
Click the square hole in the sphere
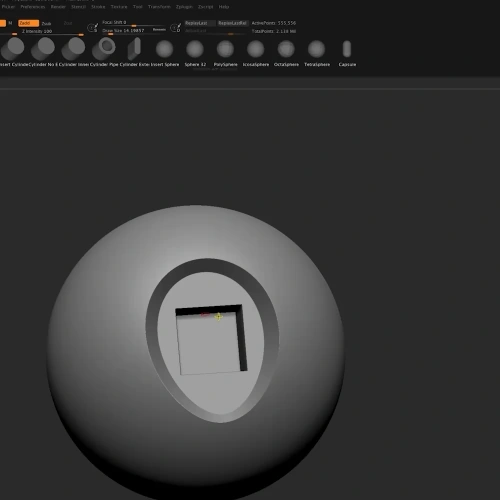click(x=211, y=339)
